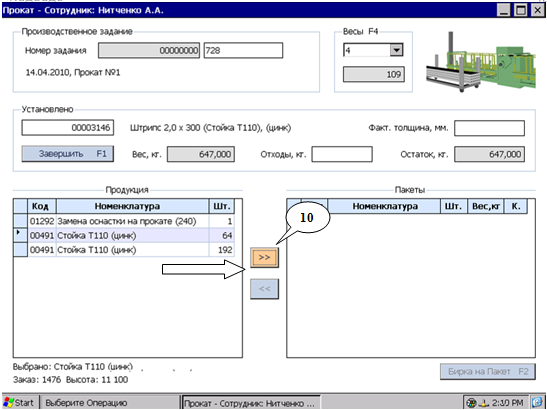Click the << move-back arrow button
The width and height of the screenshot is (547, 410).
click(x=264, y=289)
